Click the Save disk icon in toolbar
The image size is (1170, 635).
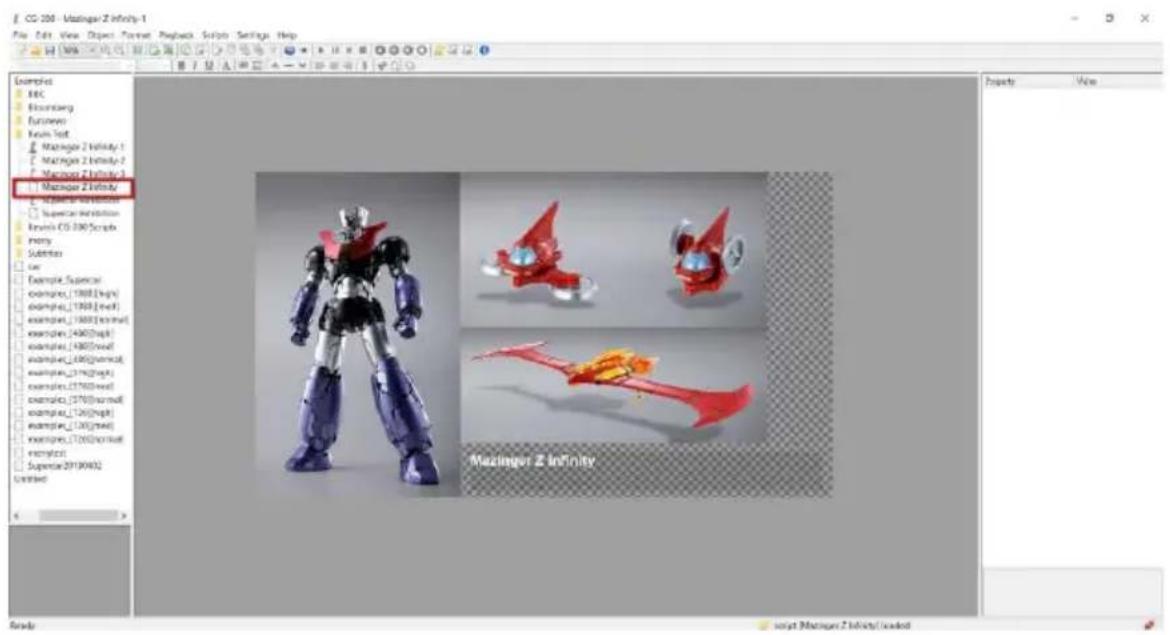coord(50,51)
